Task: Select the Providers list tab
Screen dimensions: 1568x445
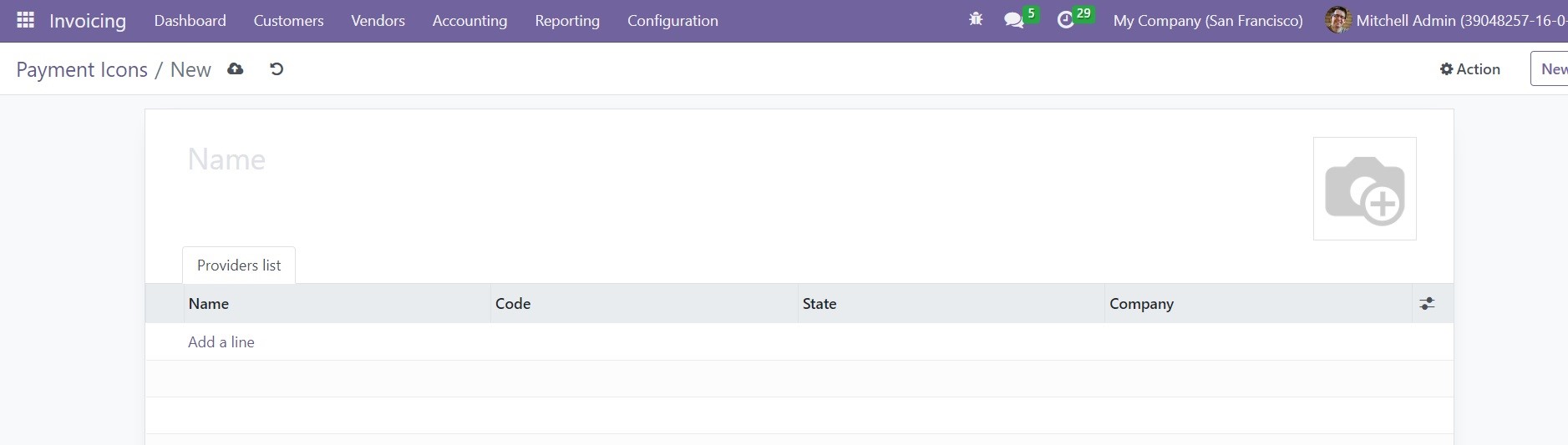Action: coord(239,265)
